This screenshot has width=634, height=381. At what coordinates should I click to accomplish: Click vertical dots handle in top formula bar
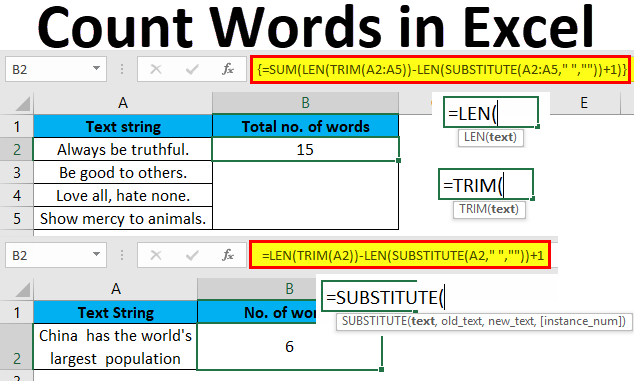pyautogui.click(x=122, y=69)
